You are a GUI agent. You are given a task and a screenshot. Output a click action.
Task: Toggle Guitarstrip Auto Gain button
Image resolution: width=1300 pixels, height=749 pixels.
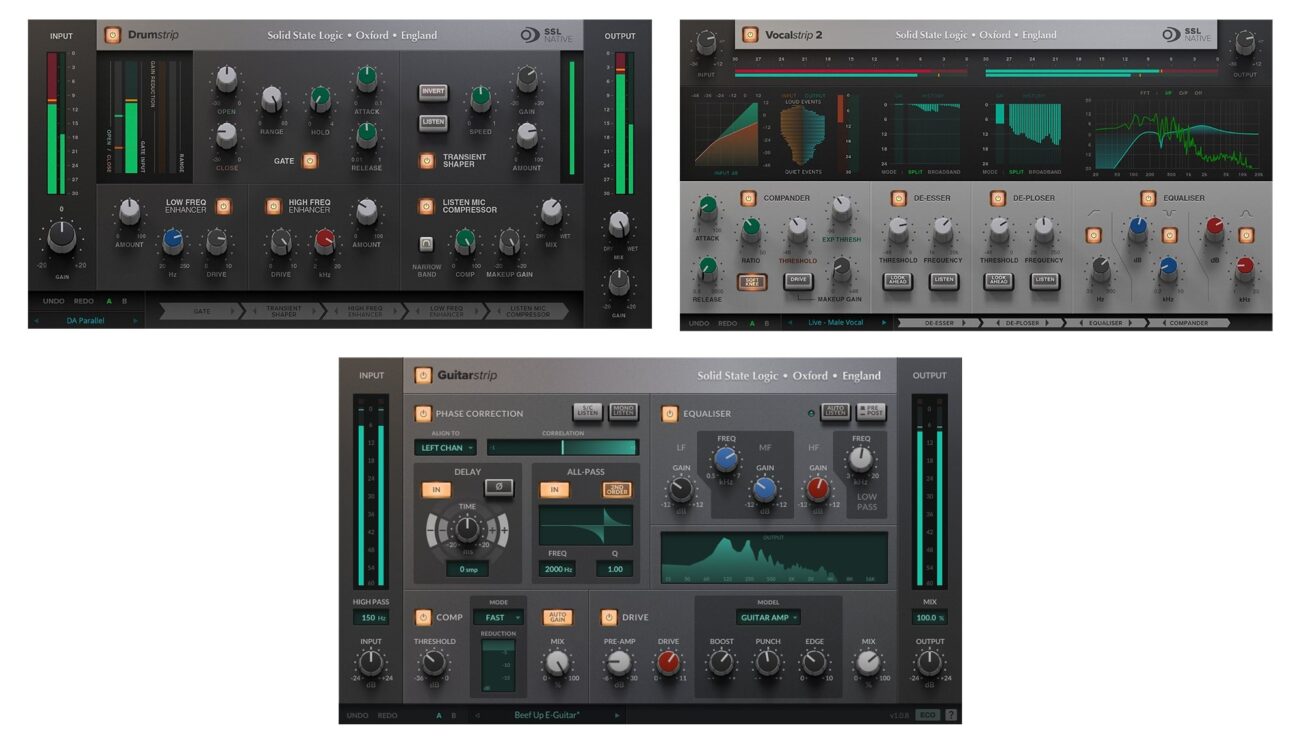pos(557,617)
